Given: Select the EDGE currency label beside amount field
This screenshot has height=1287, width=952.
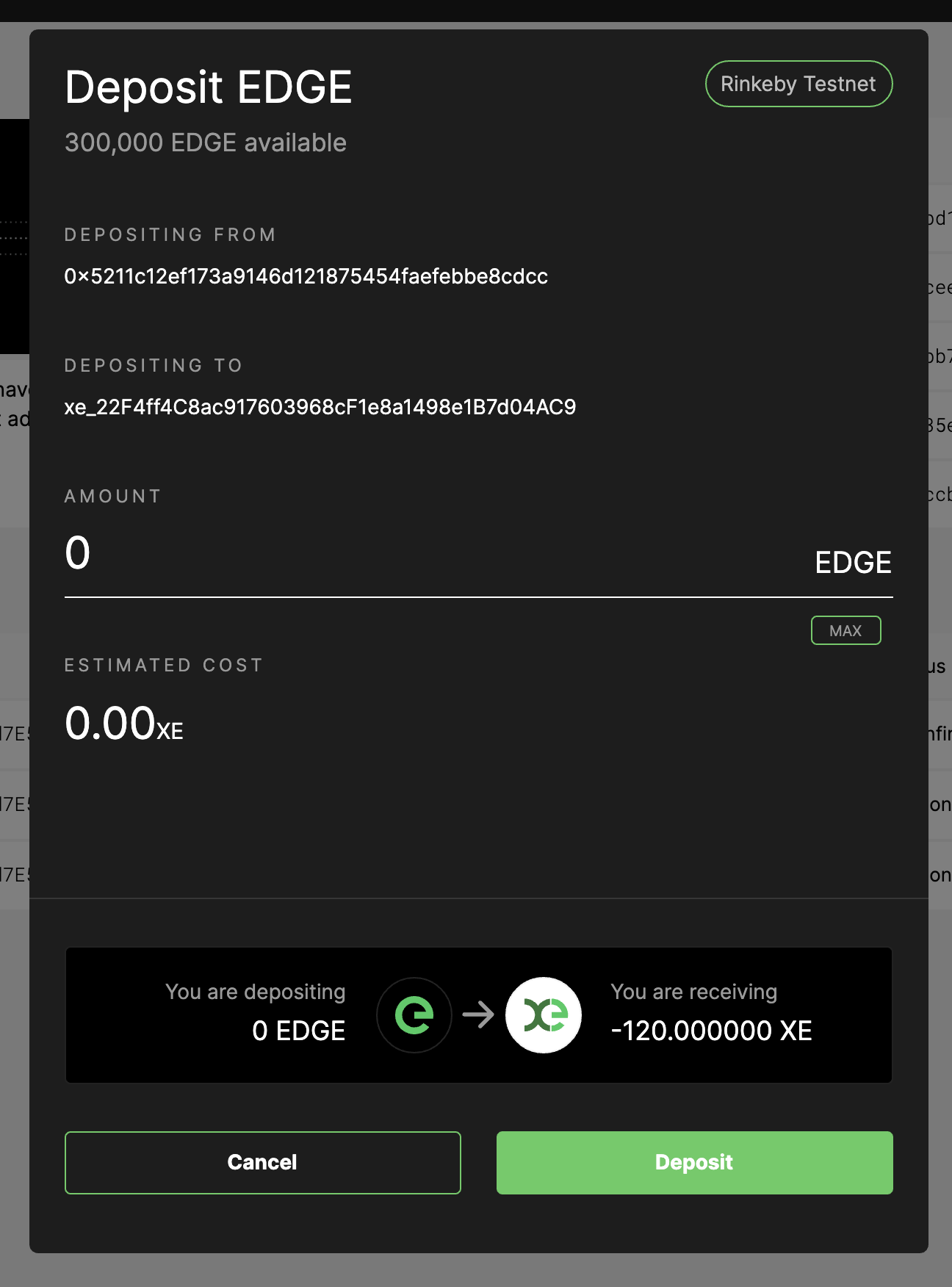Looking at the screenshot, I should pyautogui.click(x=854, y=561).
